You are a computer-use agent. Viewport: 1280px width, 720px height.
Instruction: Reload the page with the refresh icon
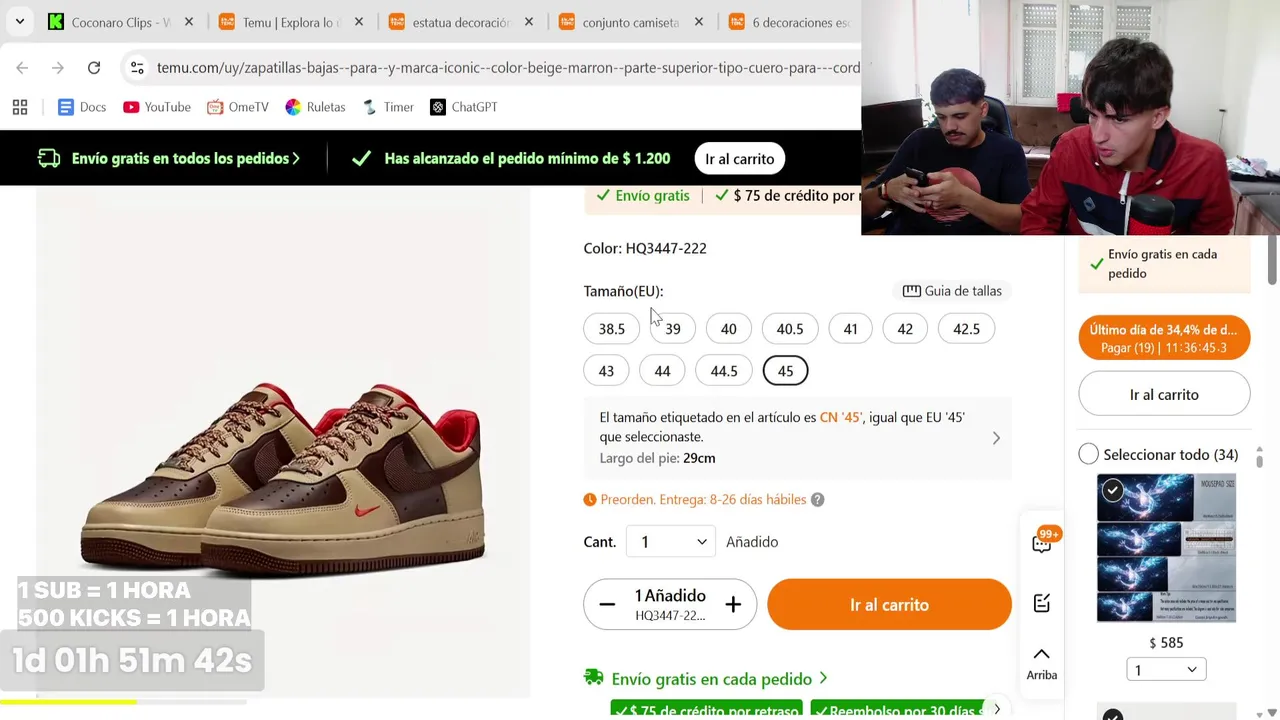coord(94,68)
